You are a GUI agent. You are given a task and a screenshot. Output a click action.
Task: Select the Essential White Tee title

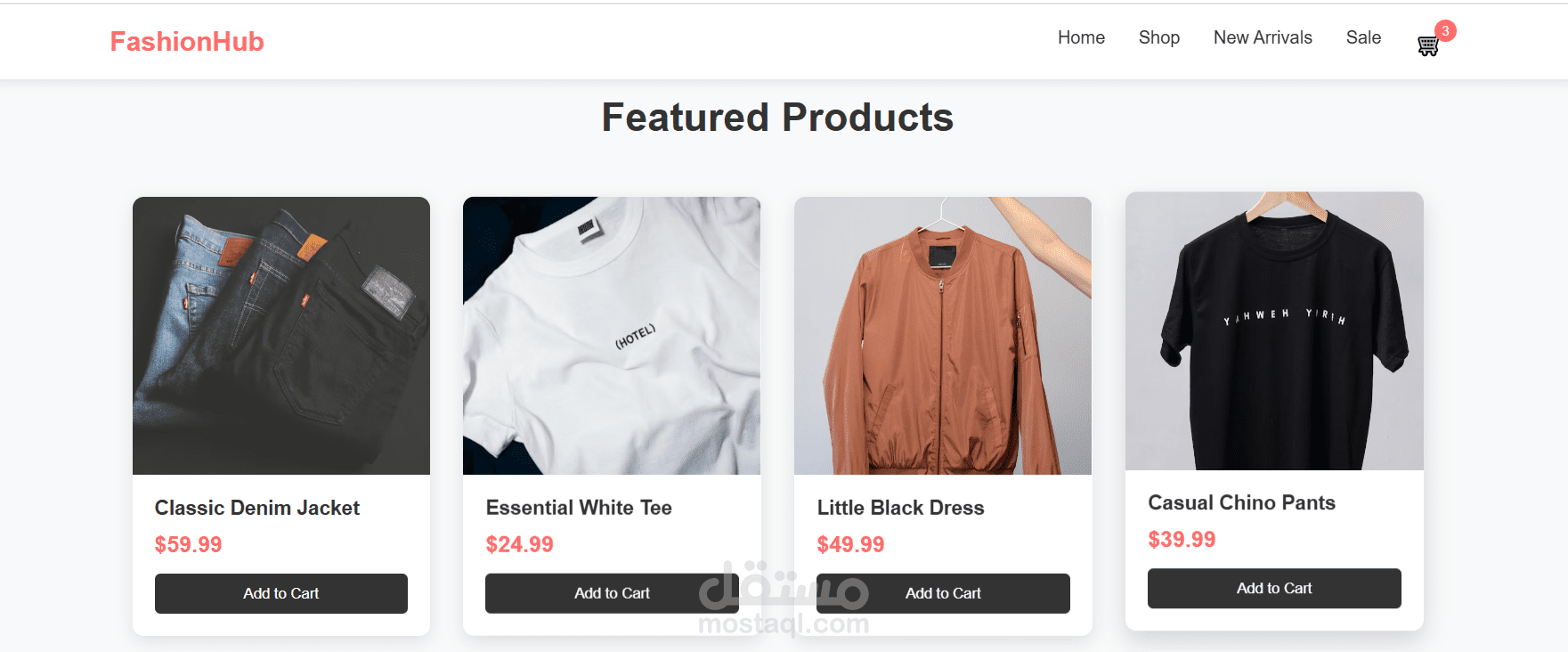(579, 508)
